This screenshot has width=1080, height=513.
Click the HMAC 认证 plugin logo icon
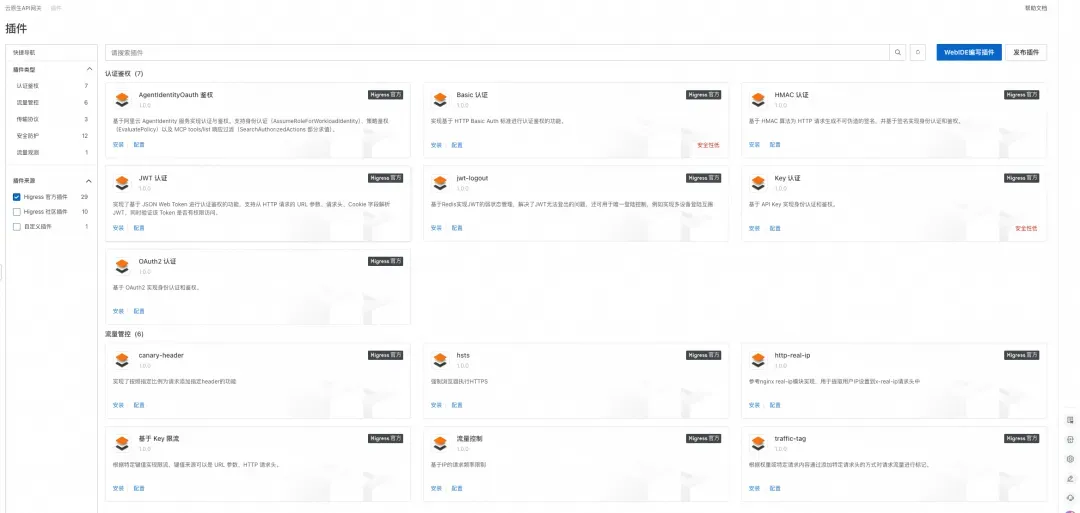[x=758, y=100]
